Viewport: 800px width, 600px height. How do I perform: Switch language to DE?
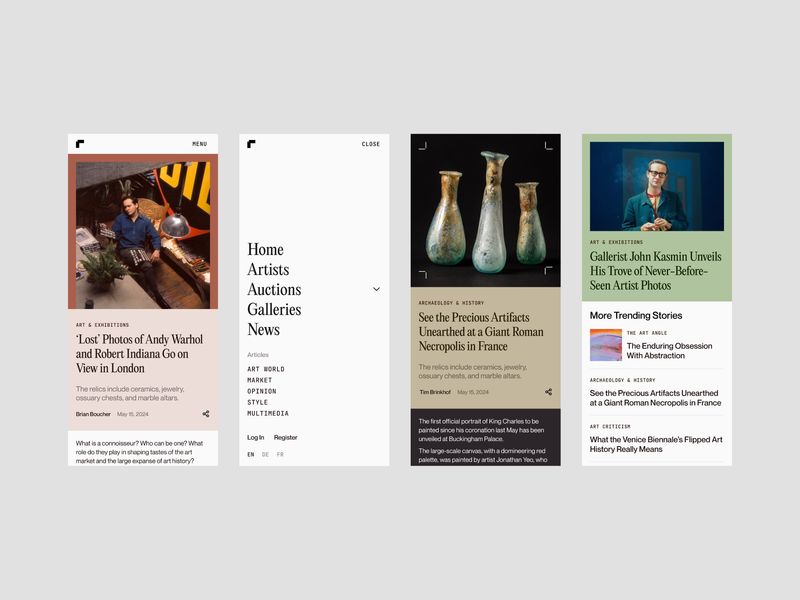point(265,454)
